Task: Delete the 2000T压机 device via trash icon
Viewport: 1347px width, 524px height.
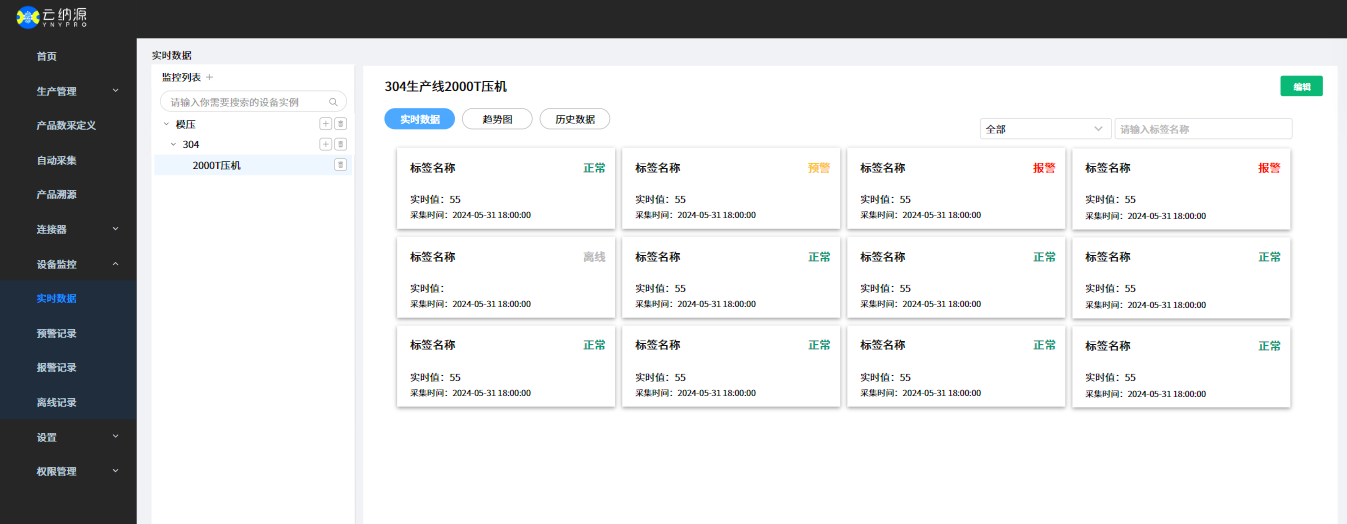Action: pos(340,165)
